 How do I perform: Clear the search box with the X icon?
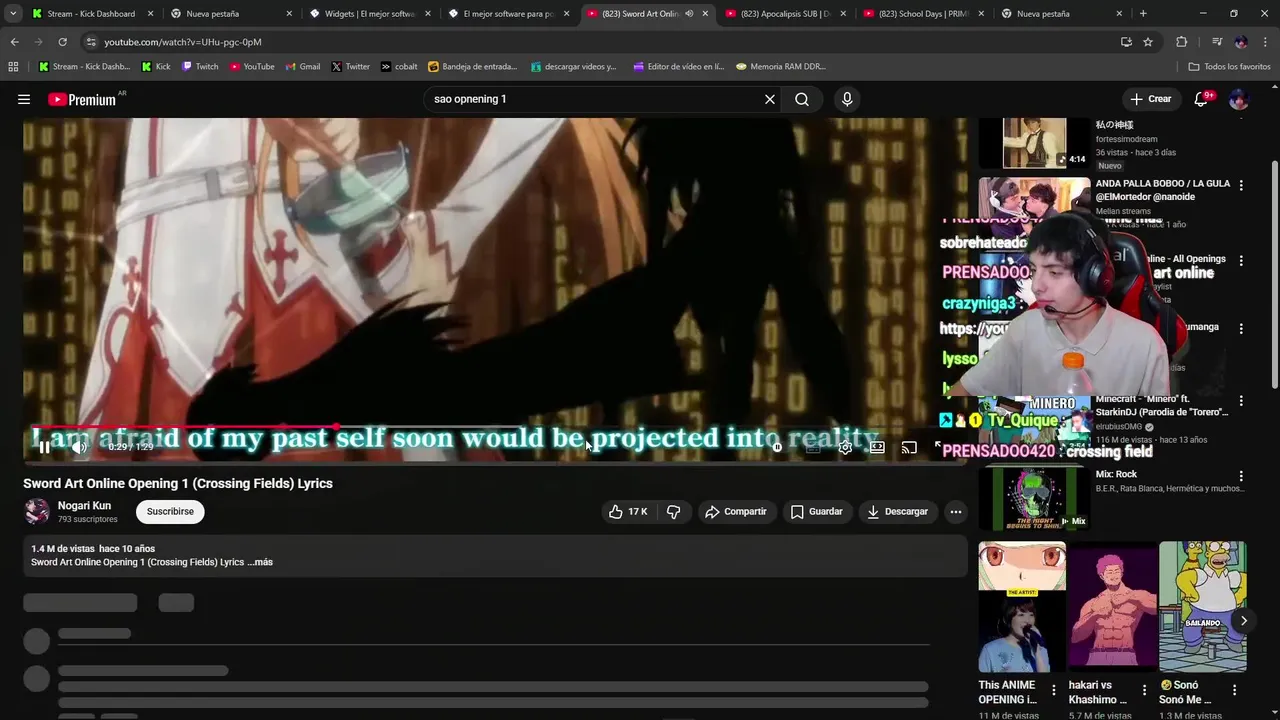770,99
